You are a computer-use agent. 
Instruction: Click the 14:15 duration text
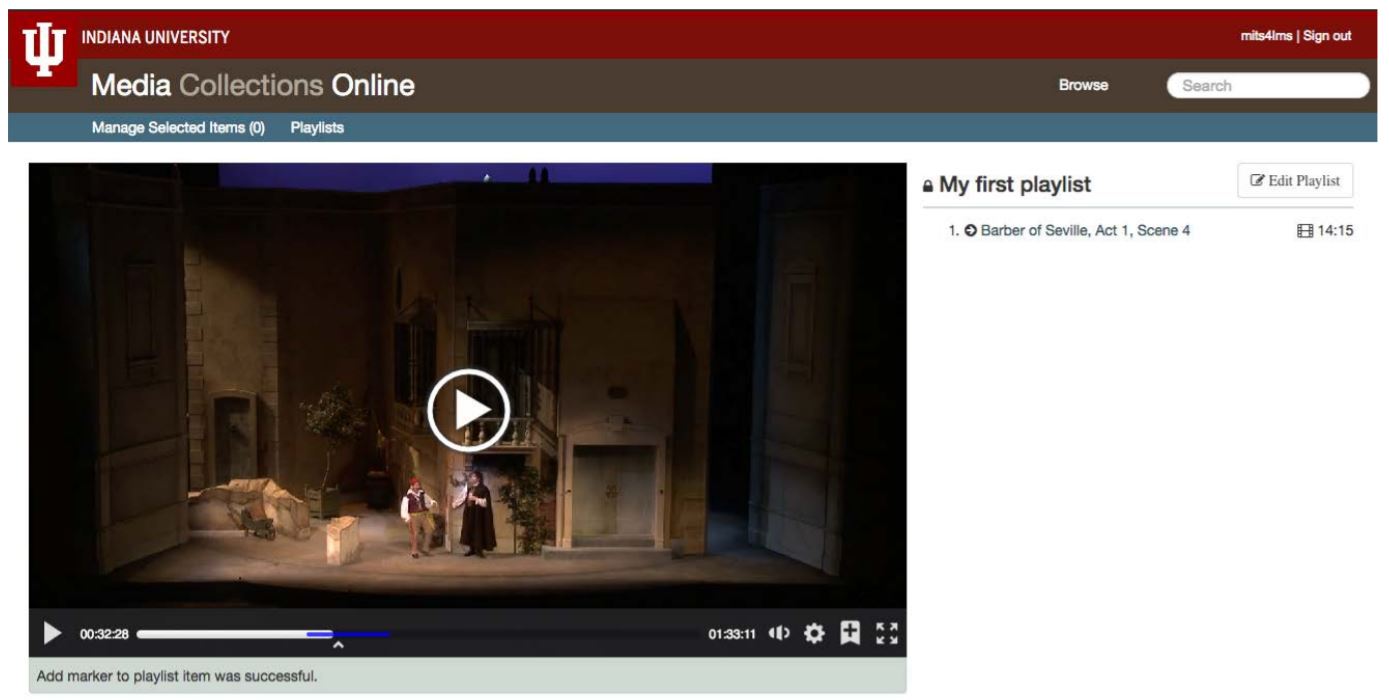click(1335, 231)
